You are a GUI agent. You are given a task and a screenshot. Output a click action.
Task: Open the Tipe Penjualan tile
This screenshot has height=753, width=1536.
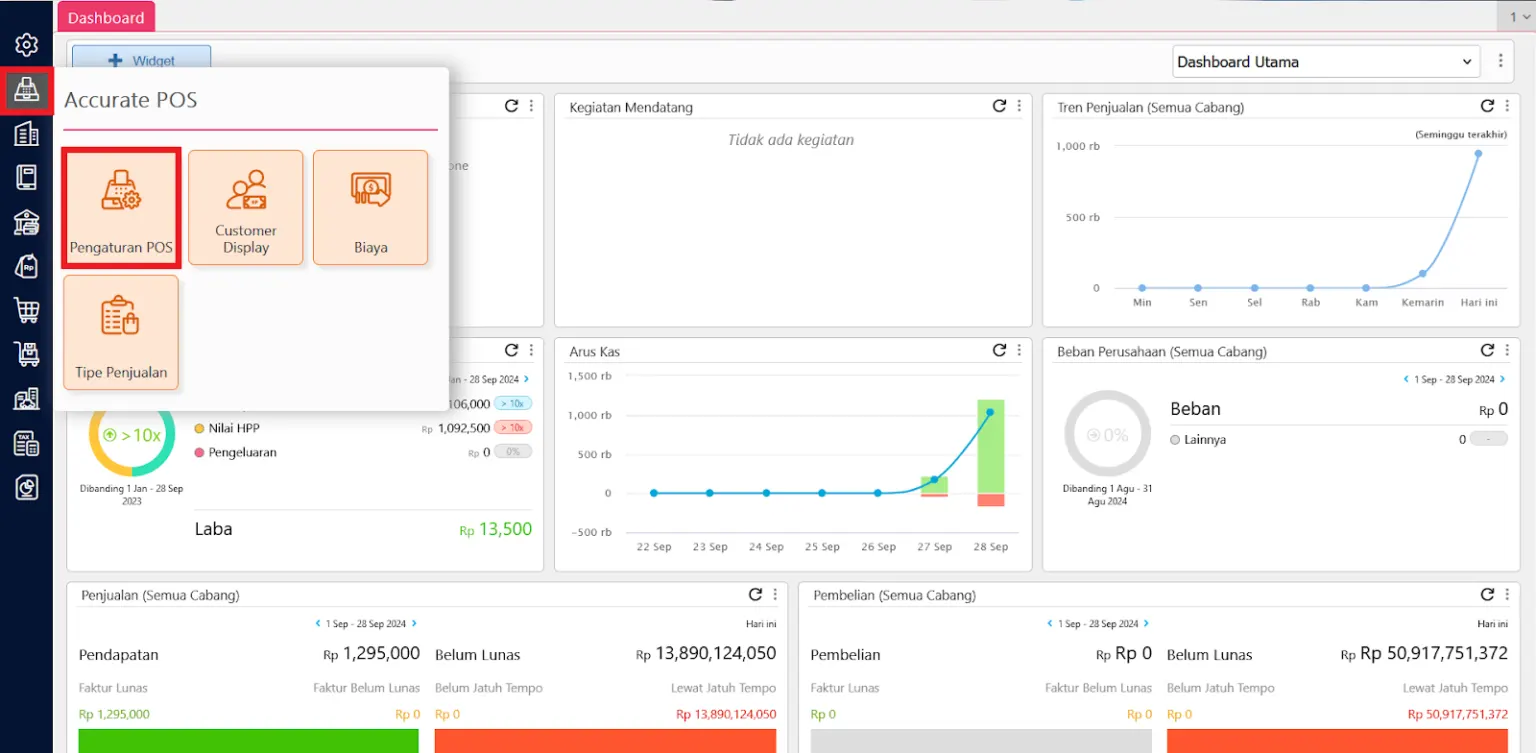121,332
